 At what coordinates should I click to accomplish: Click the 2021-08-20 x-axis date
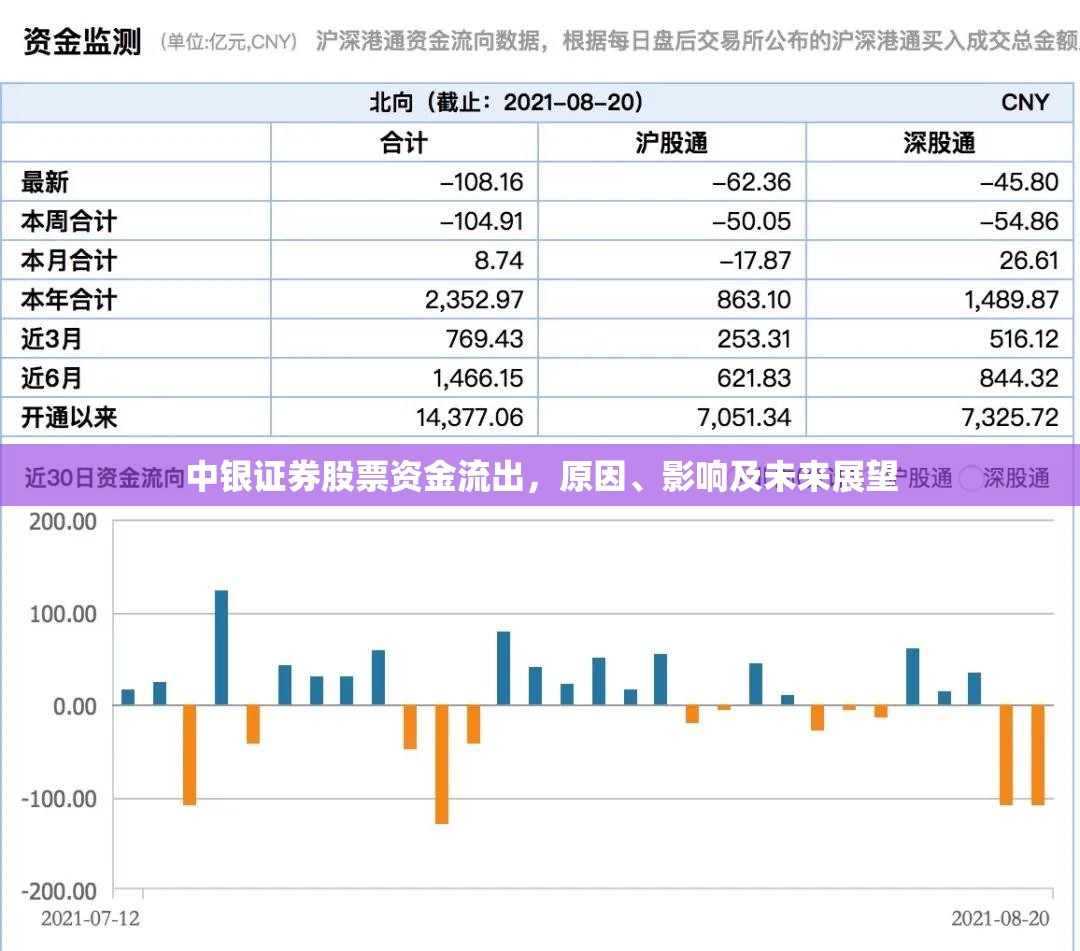point(1000,919)
